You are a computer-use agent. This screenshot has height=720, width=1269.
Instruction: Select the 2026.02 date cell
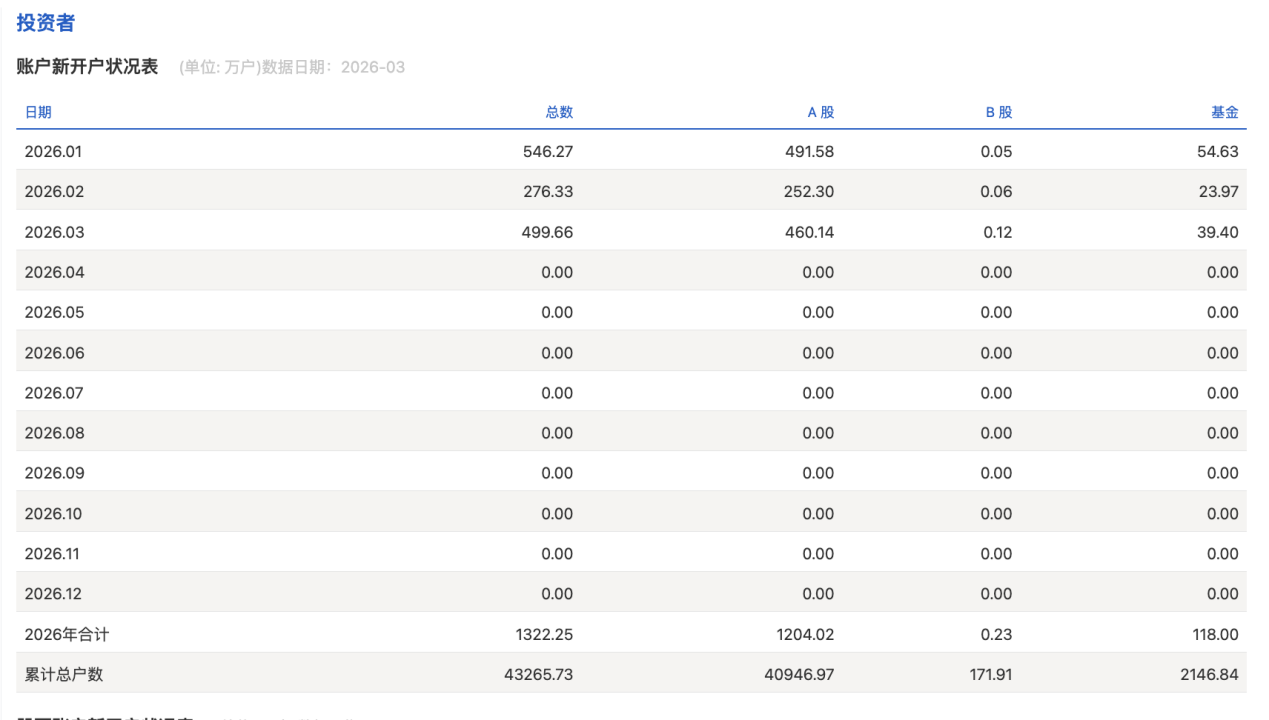[x=54, y=192]
